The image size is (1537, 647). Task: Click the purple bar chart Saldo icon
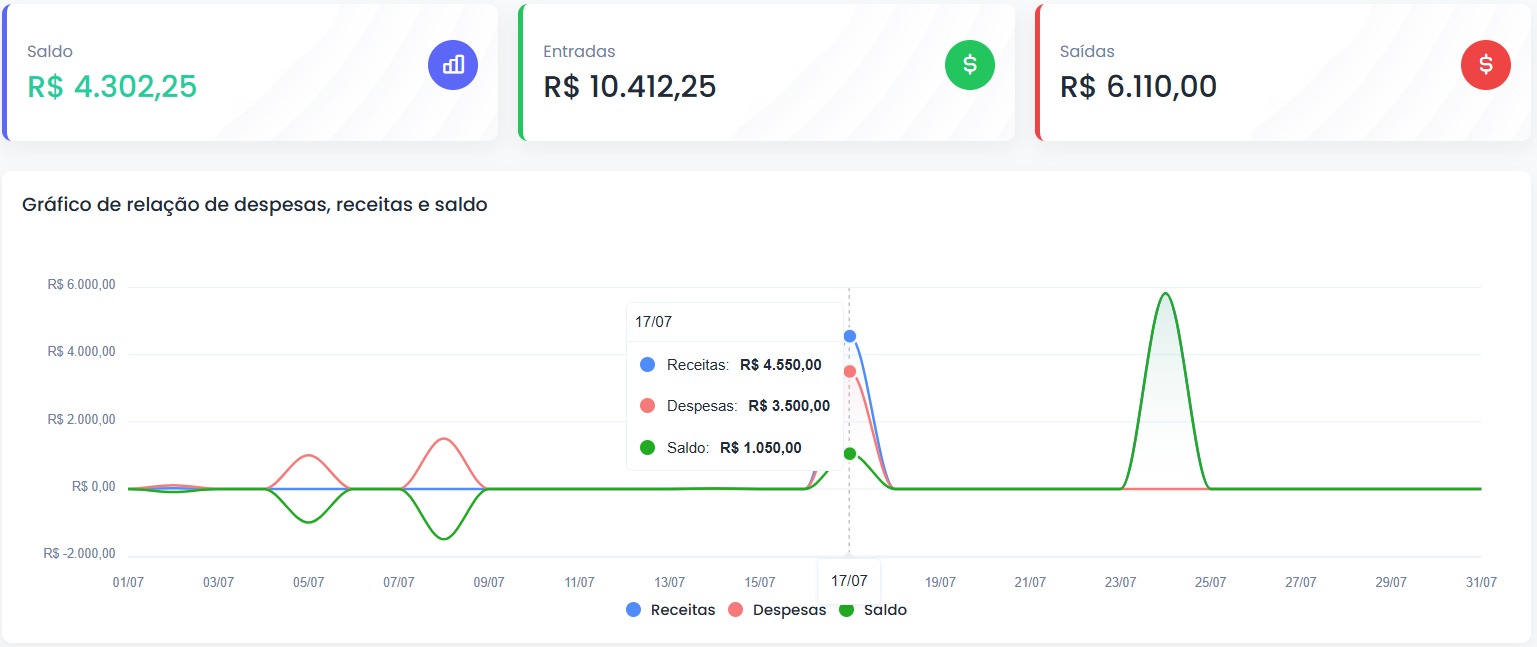[x=453, y=65]
